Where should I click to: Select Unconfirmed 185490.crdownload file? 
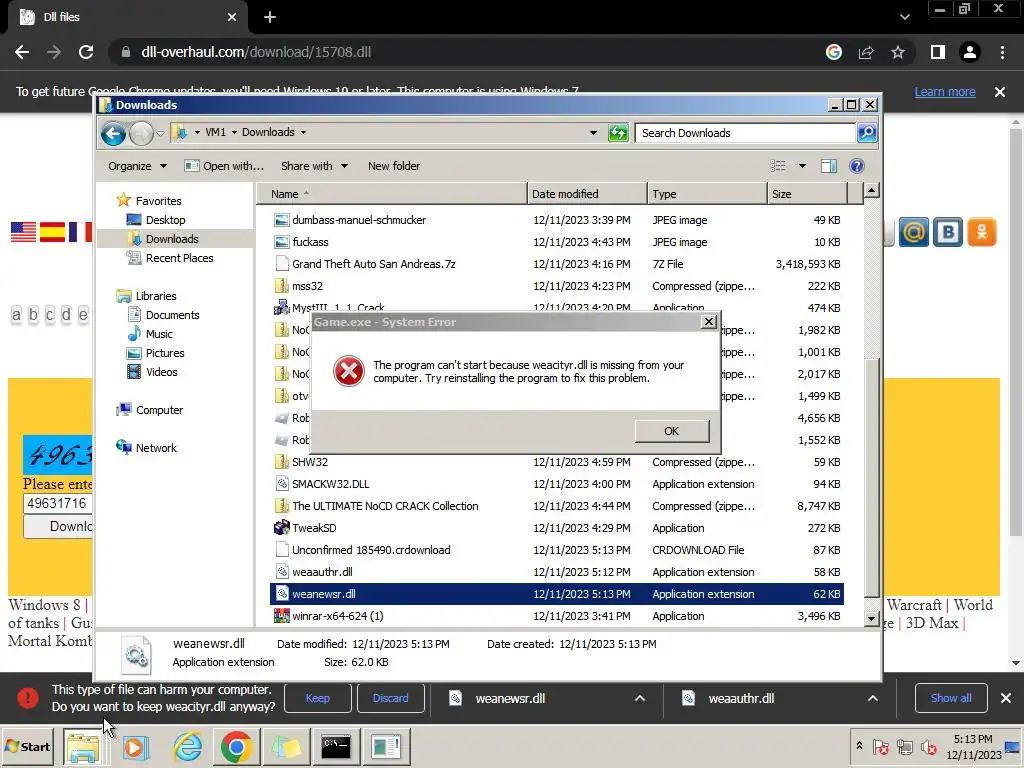point(556,550)
